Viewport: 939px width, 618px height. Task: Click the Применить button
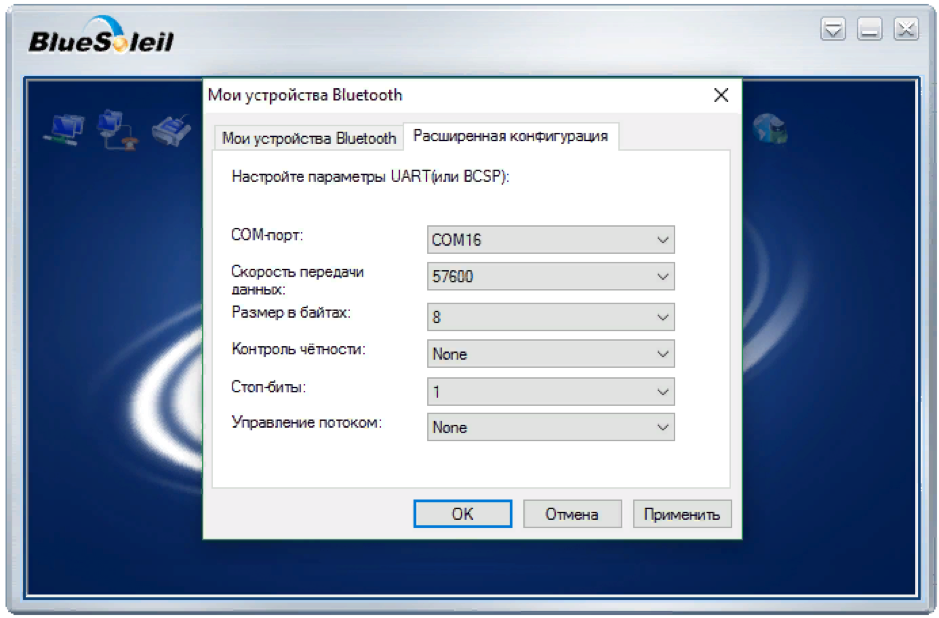pyautogui.click(x=682, y=514)
